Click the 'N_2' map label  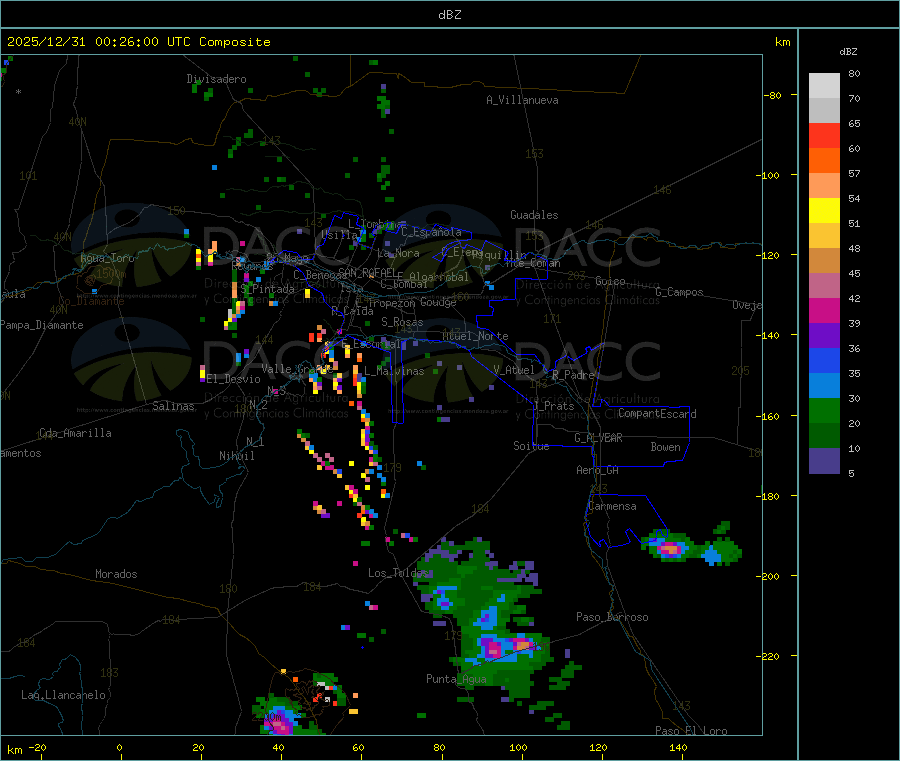[x=258, y=404]
